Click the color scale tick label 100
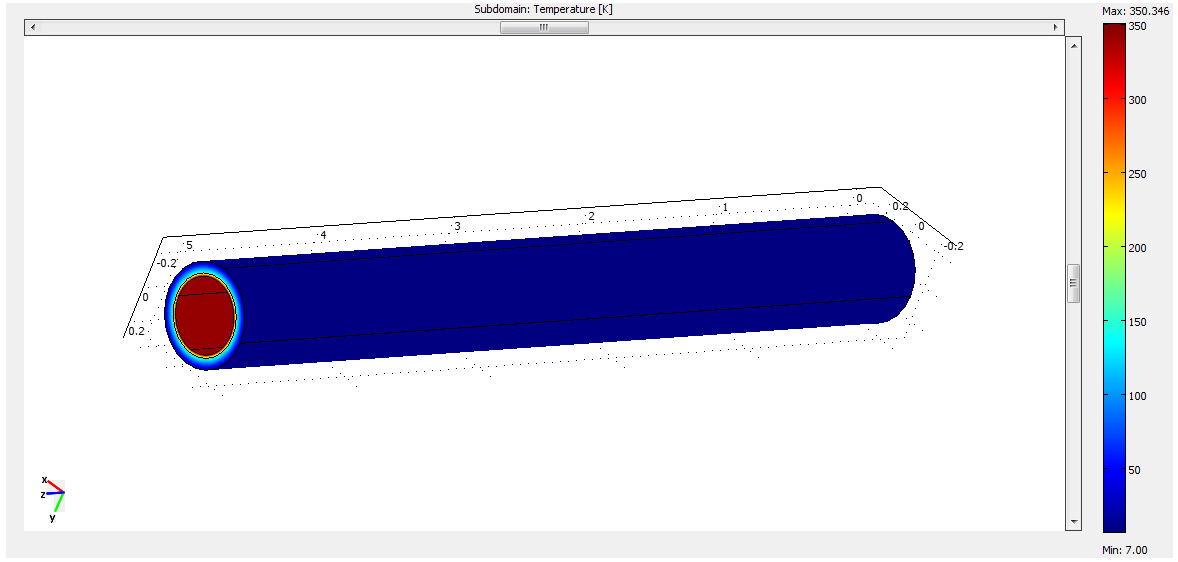This screenshot has width=1178, height=562. point(1137,396)
